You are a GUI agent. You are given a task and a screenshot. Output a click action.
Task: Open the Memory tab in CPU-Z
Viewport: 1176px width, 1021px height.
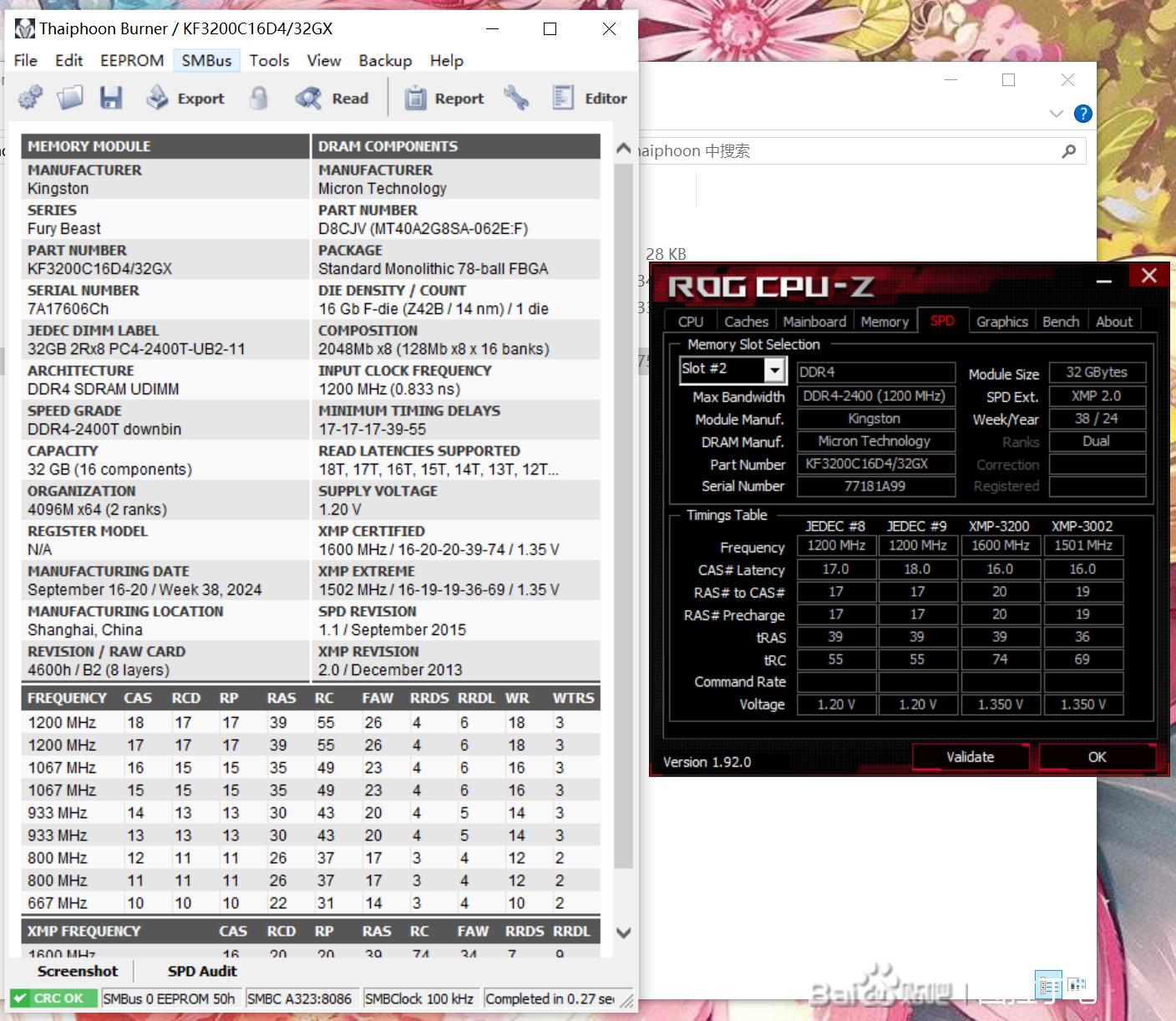(x=885, y=322)
